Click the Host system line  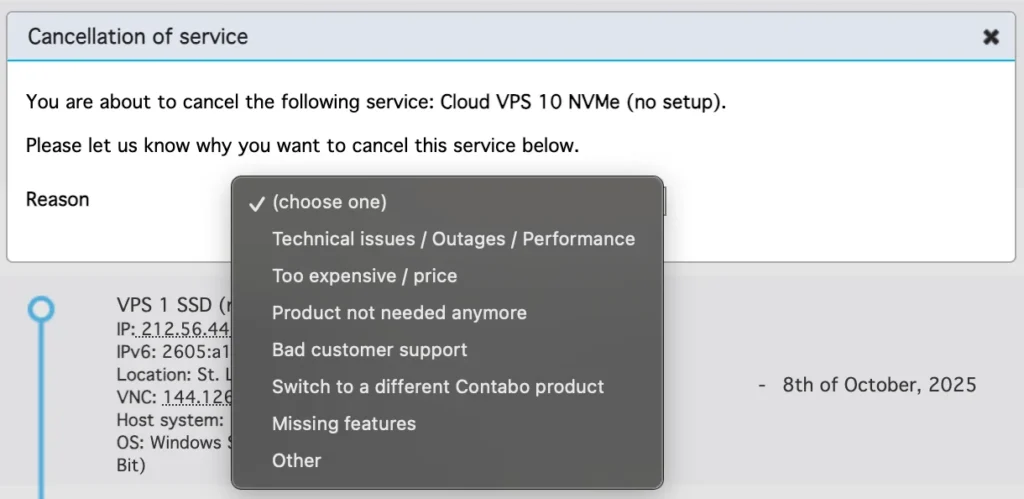pos(172,420)
